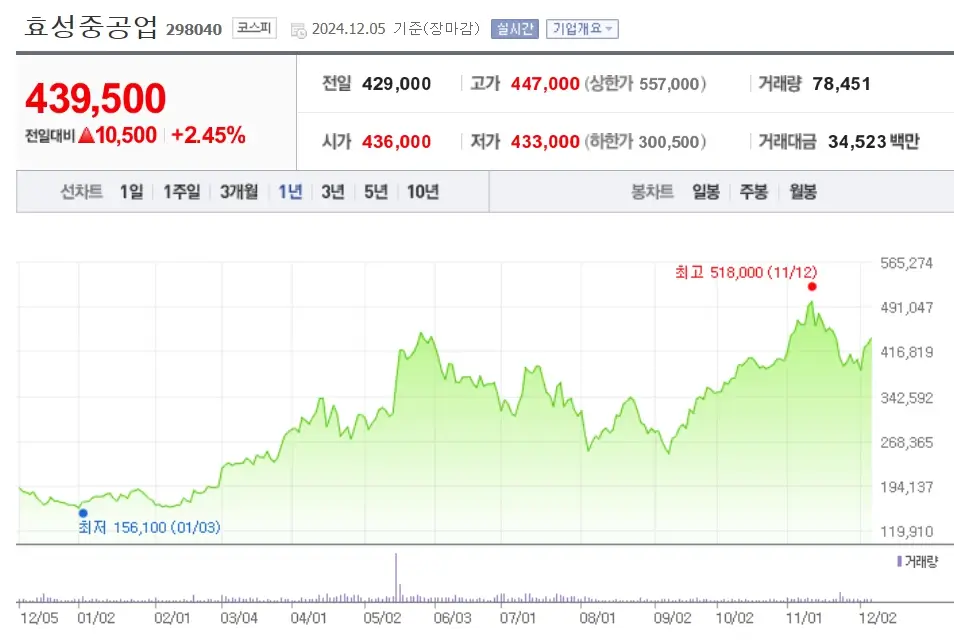Open the 기업개요 dropdown
Viewport: 954px width, 642px height.
point(582,29)
